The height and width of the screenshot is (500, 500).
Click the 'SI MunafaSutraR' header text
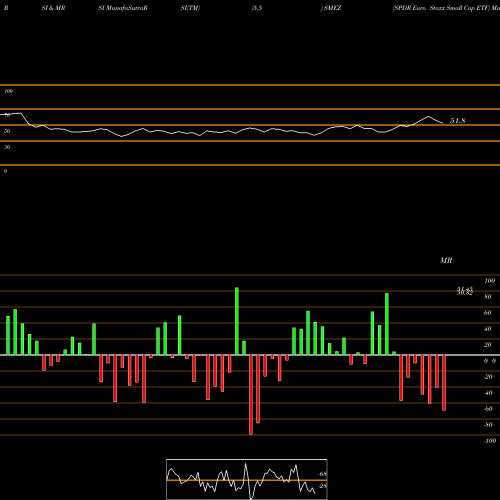coord(123,8)
